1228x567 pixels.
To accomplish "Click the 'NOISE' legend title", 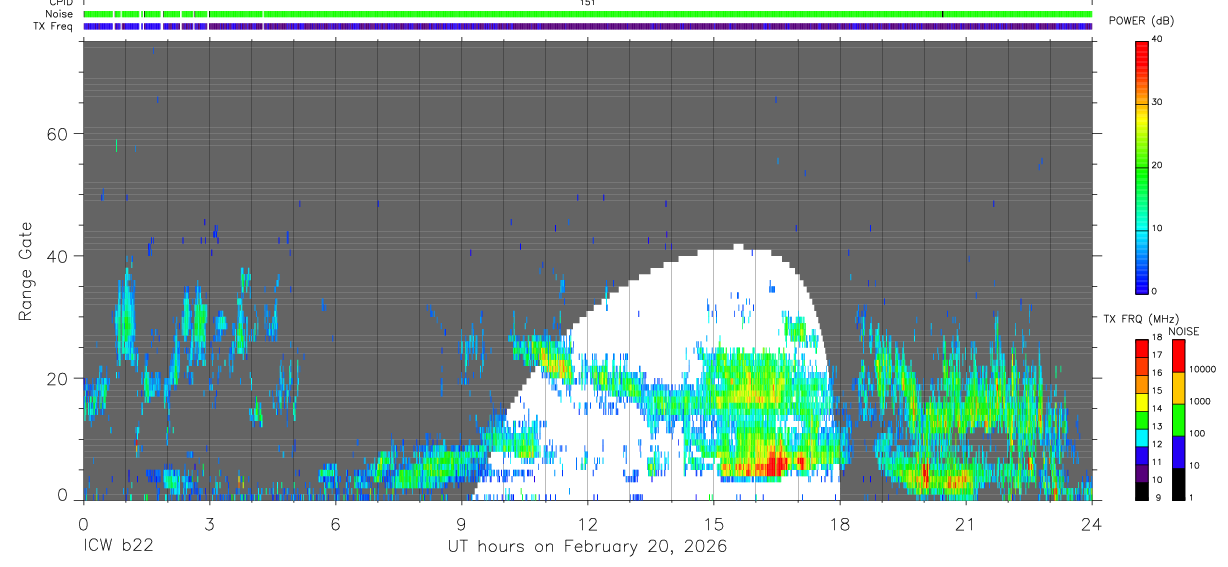I will click(1184, 331).
